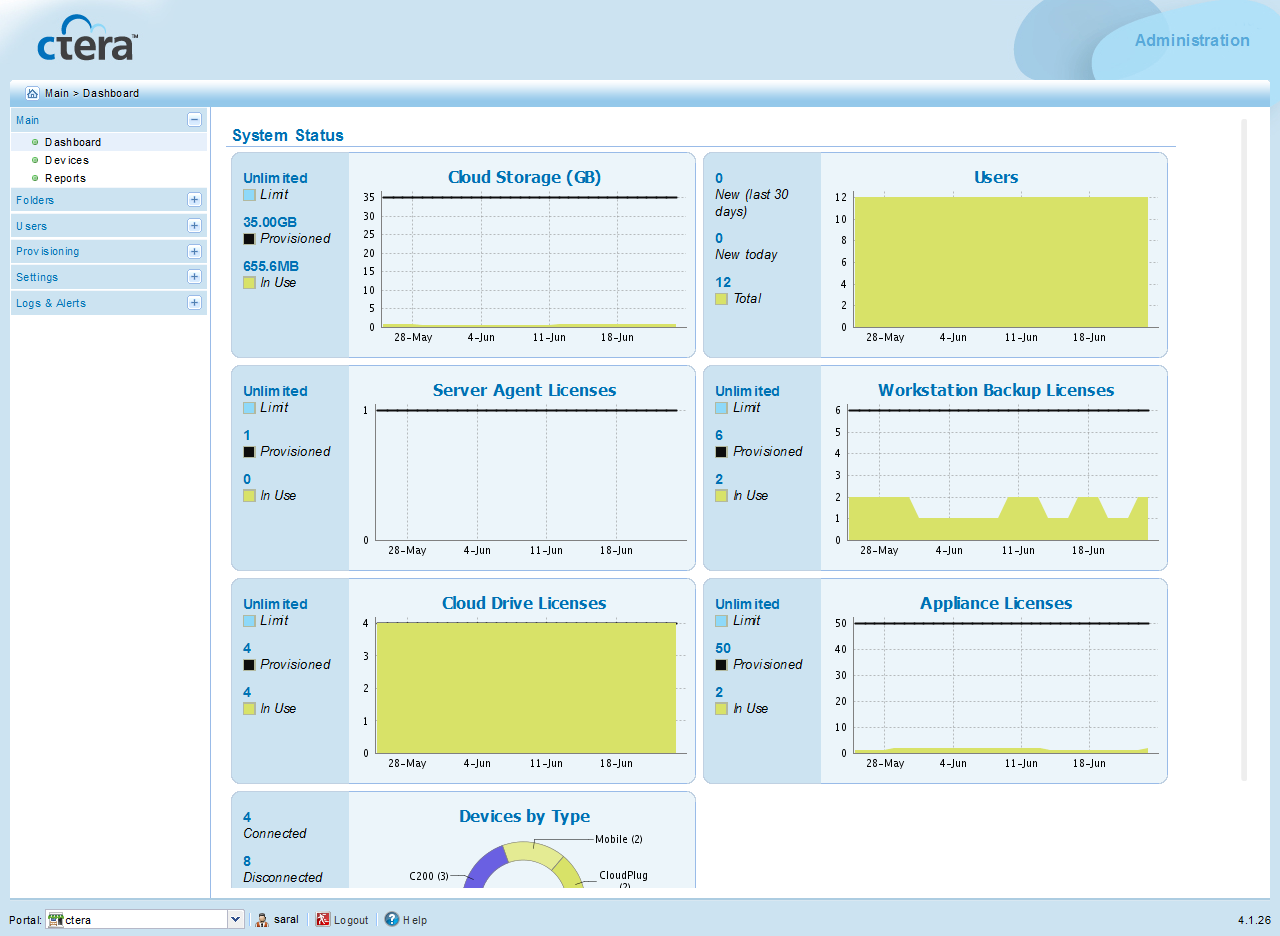
Task: Open Reports in the Main menu
Action: tap(65, 178)
